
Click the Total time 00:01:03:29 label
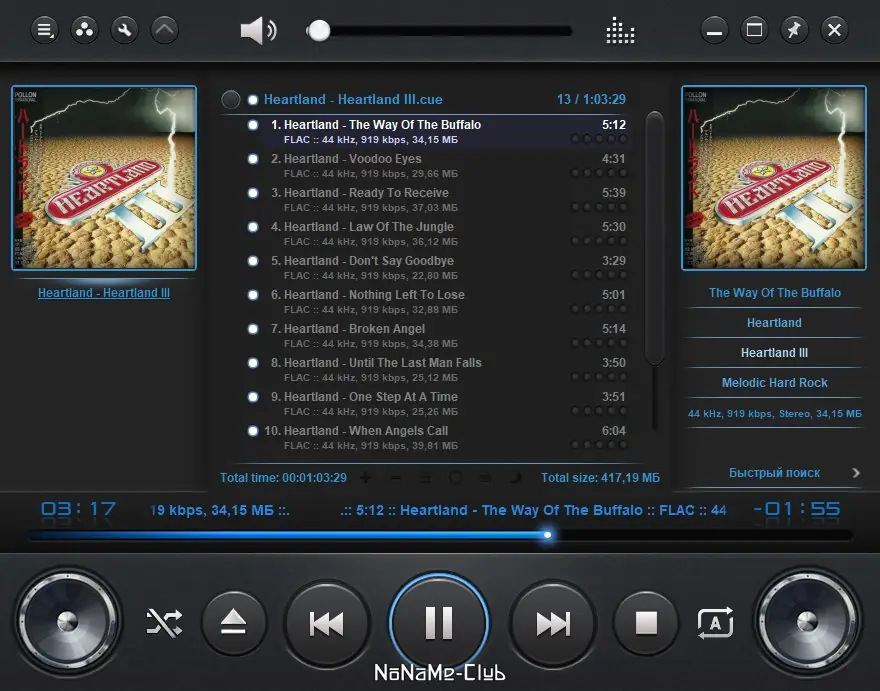click(283, 478)
